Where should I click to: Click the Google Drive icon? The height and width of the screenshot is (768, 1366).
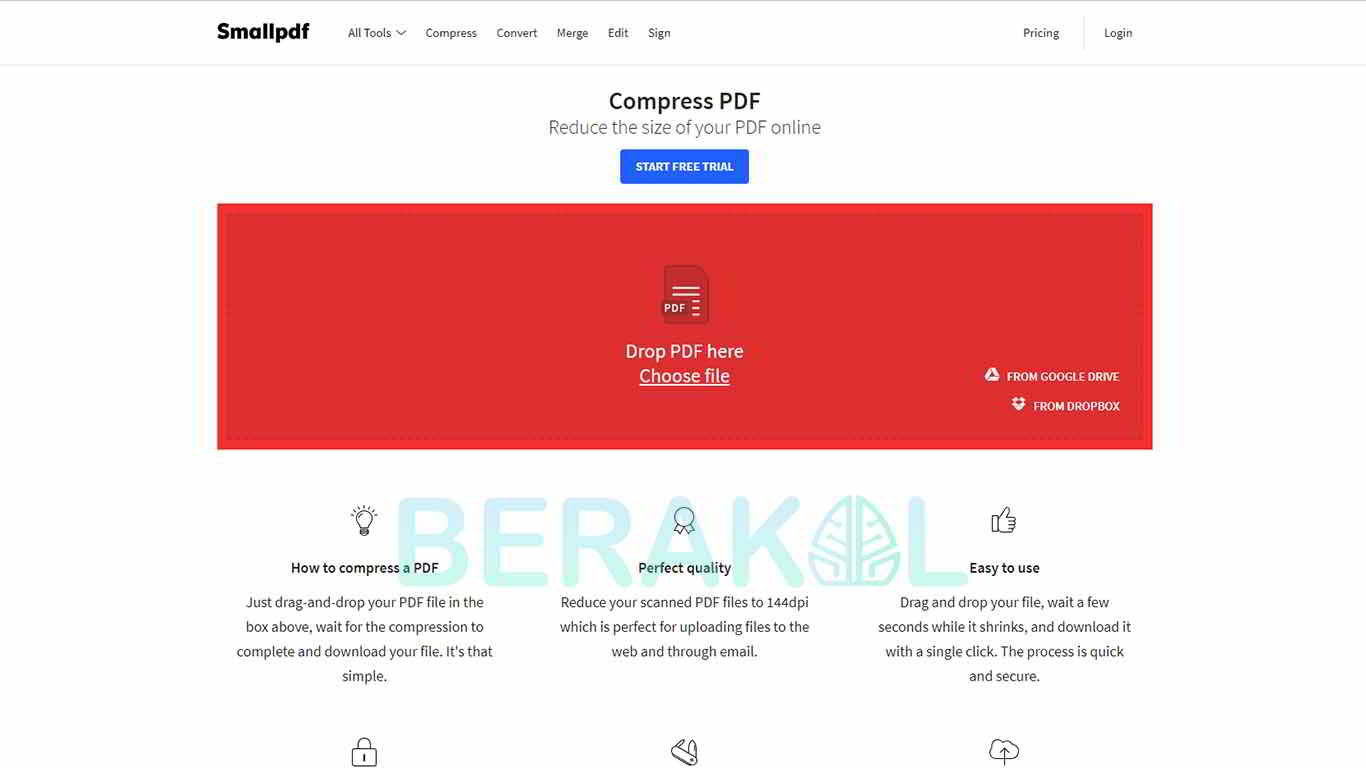[x=992, y=375]
